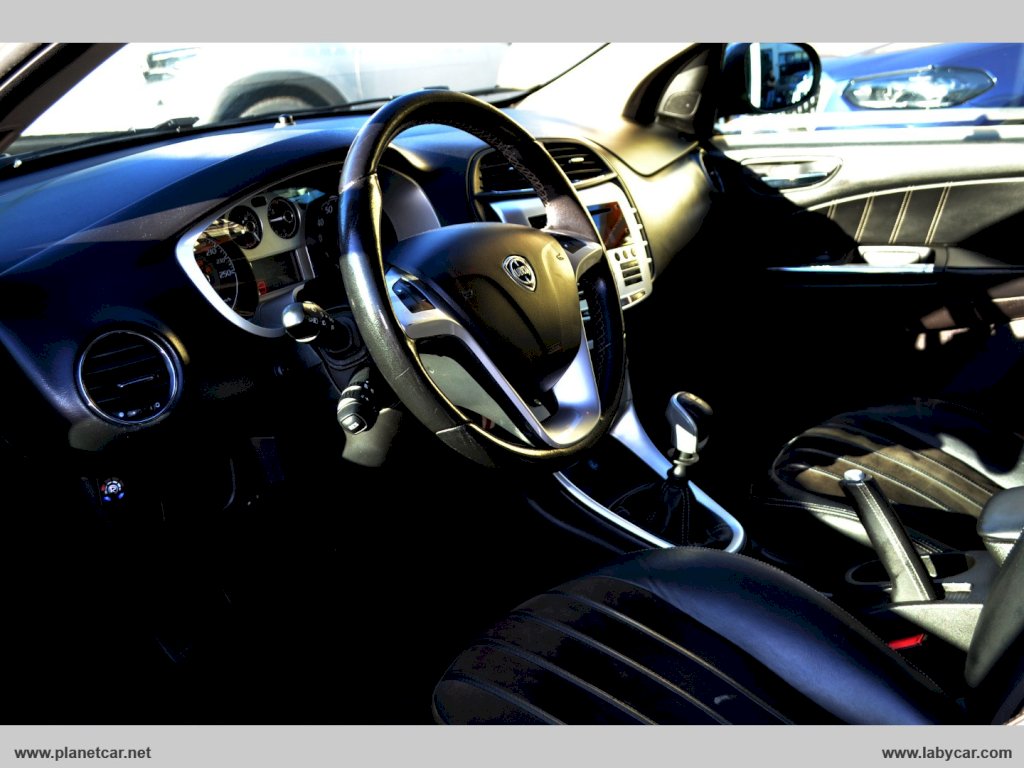This screenshot has width=1024, height=768.
Task: Click the blue car's headlight outside
Action: [916, 88]
